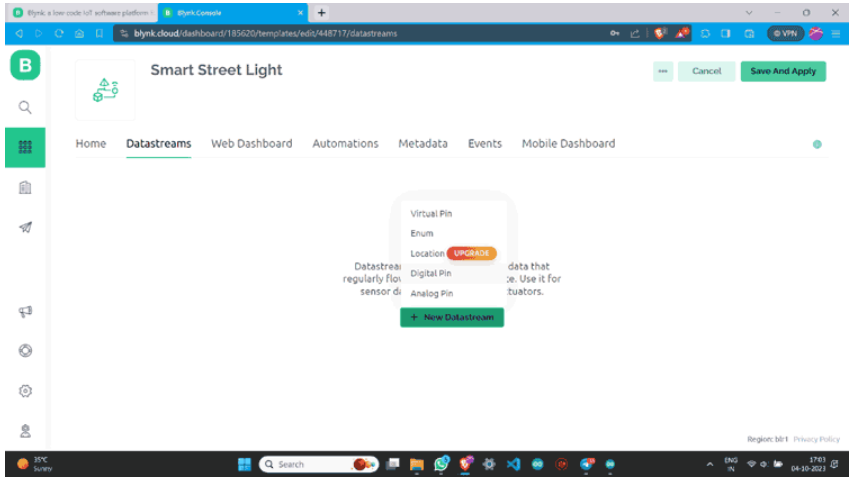852x481 pixels.
Task: Click the lifebuoy help icon in the sidebar
Action: tap(25, 351)
